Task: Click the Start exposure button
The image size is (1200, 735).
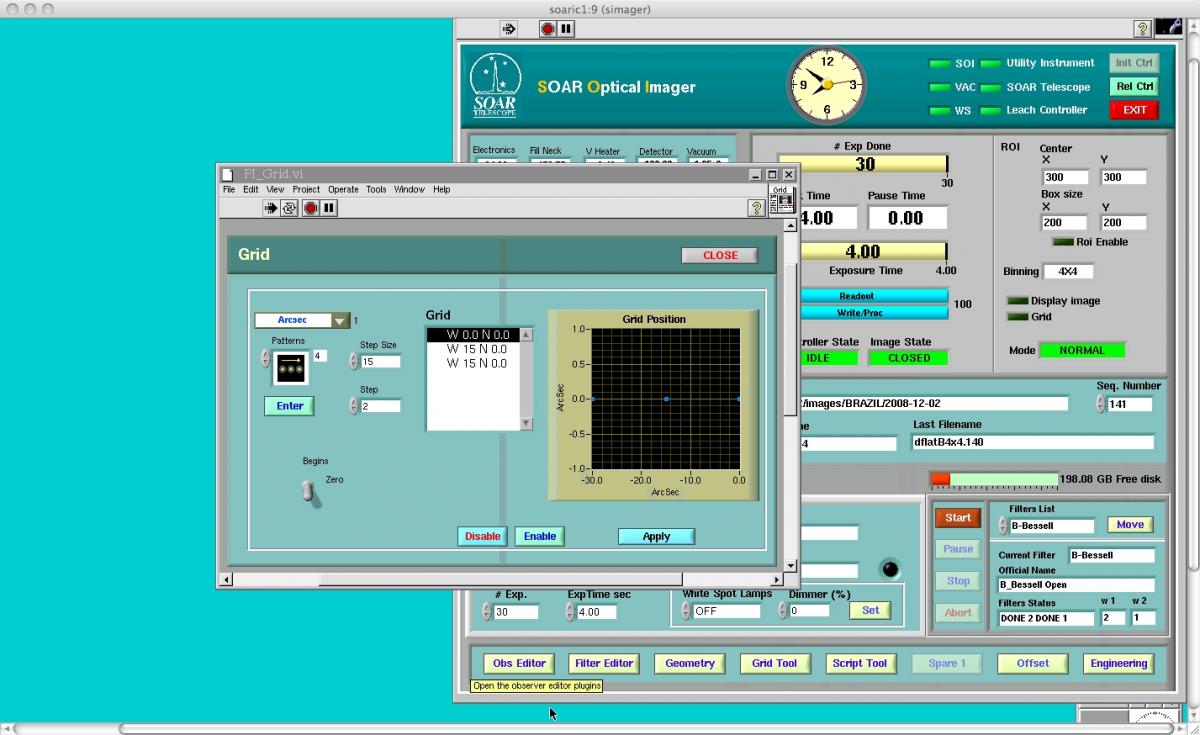Action: point(958,518)
